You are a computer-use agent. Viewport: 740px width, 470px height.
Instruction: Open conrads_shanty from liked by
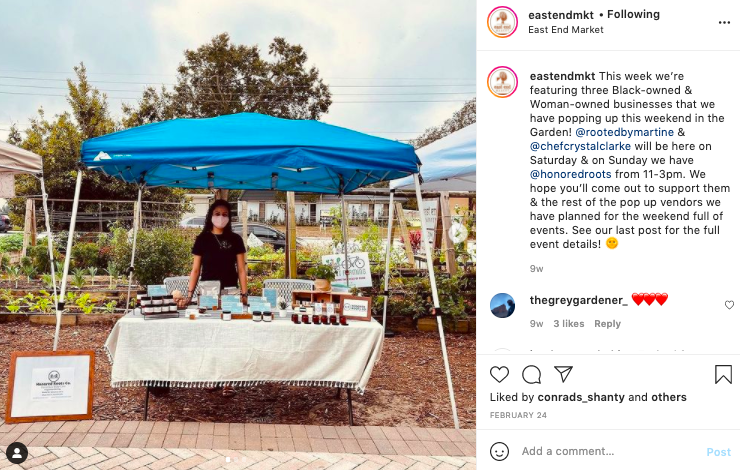coord(581,397)
